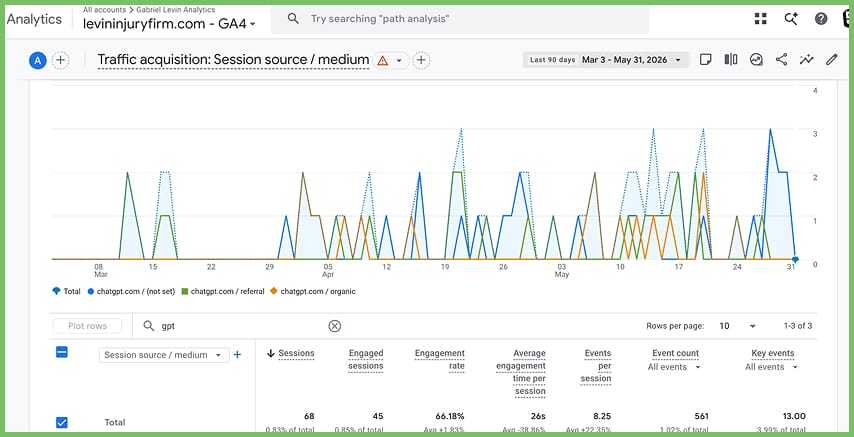Open the AI search sparkle icon

pyautogui.click(x=791, y=19)
